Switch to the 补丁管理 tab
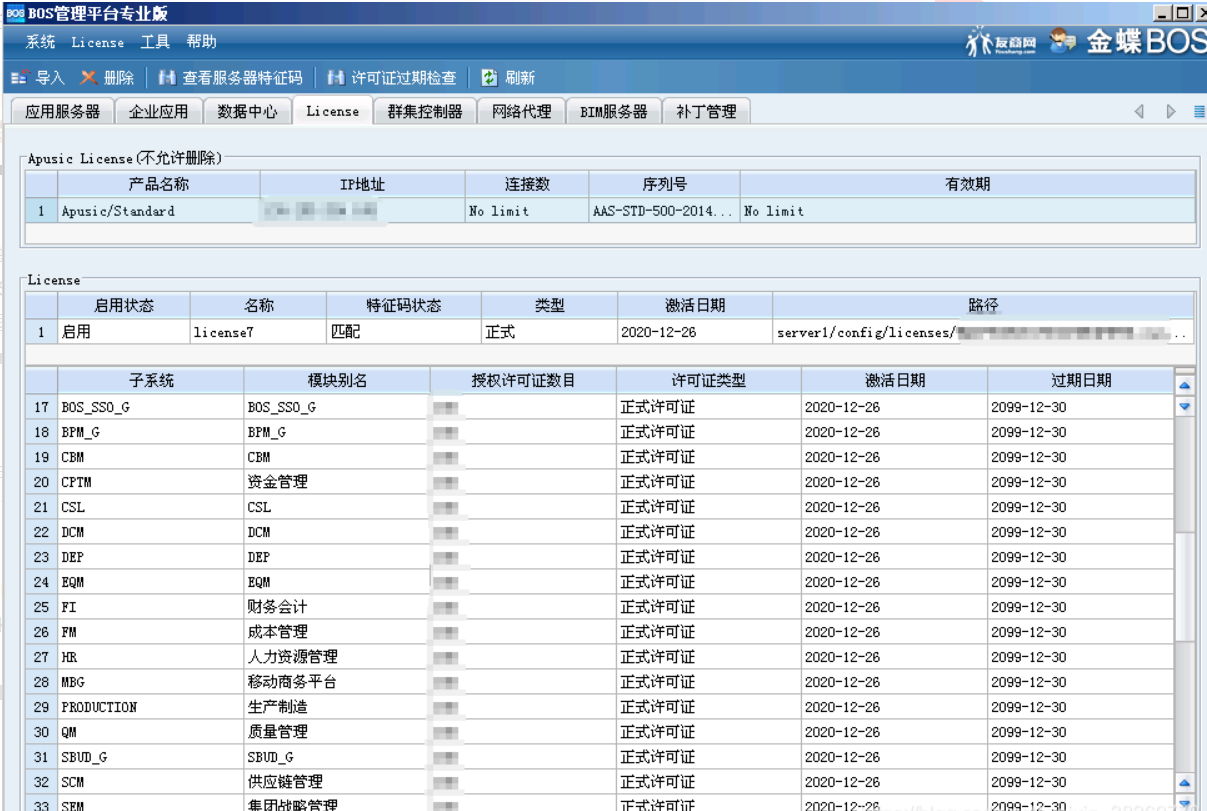1207x811 pixels. (x=707, y=112)
